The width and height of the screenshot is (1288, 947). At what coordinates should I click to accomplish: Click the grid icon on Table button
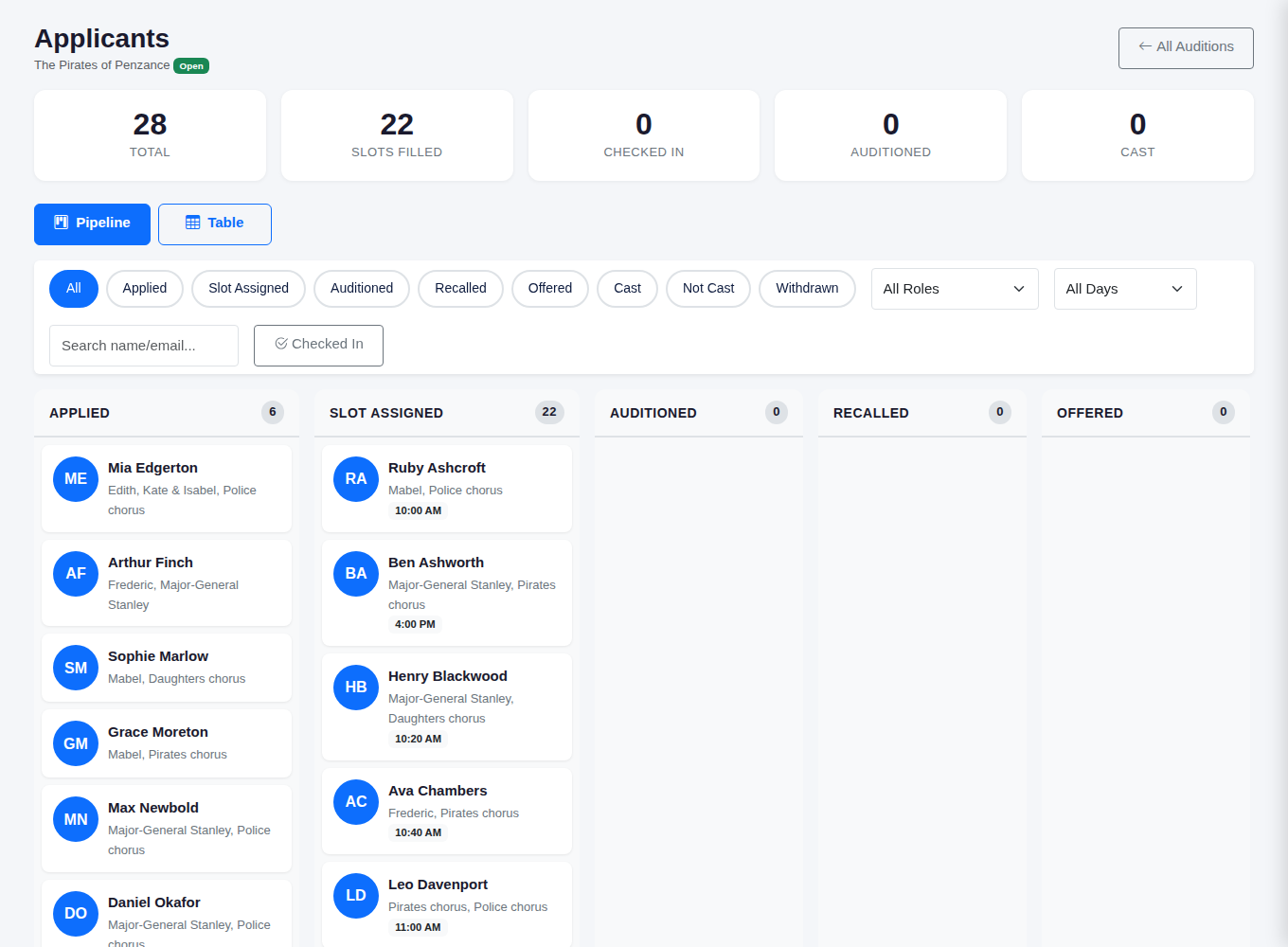[x=193, y=223]
